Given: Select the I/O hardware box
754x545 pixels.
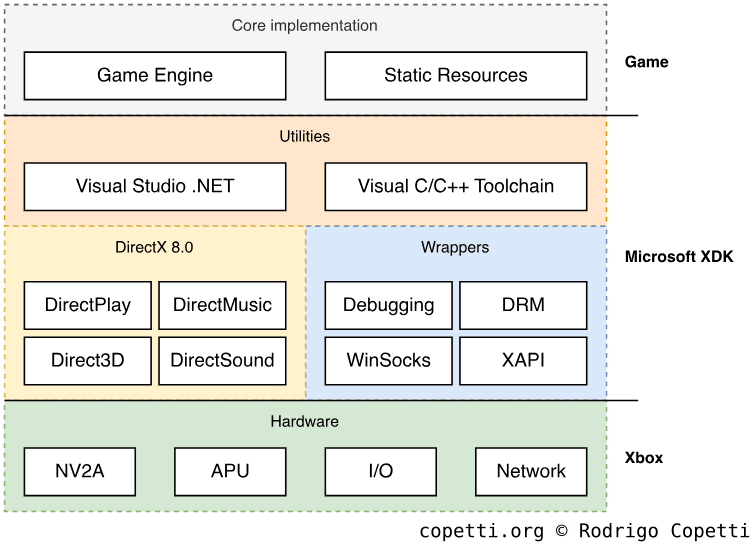Looking at the screenshot, I should (x=381, y=471).
